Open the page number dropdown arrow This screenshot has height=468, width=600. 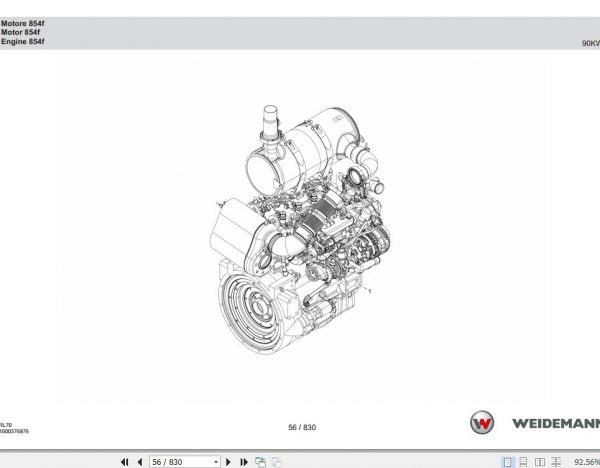(216, 462)
